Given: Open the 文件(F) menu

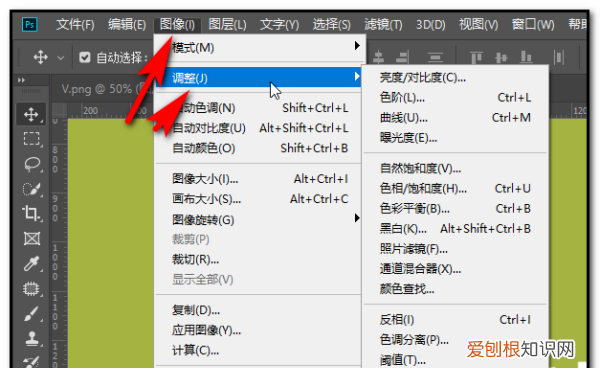Looking at the screenshot, I should [x=75, y=25].
